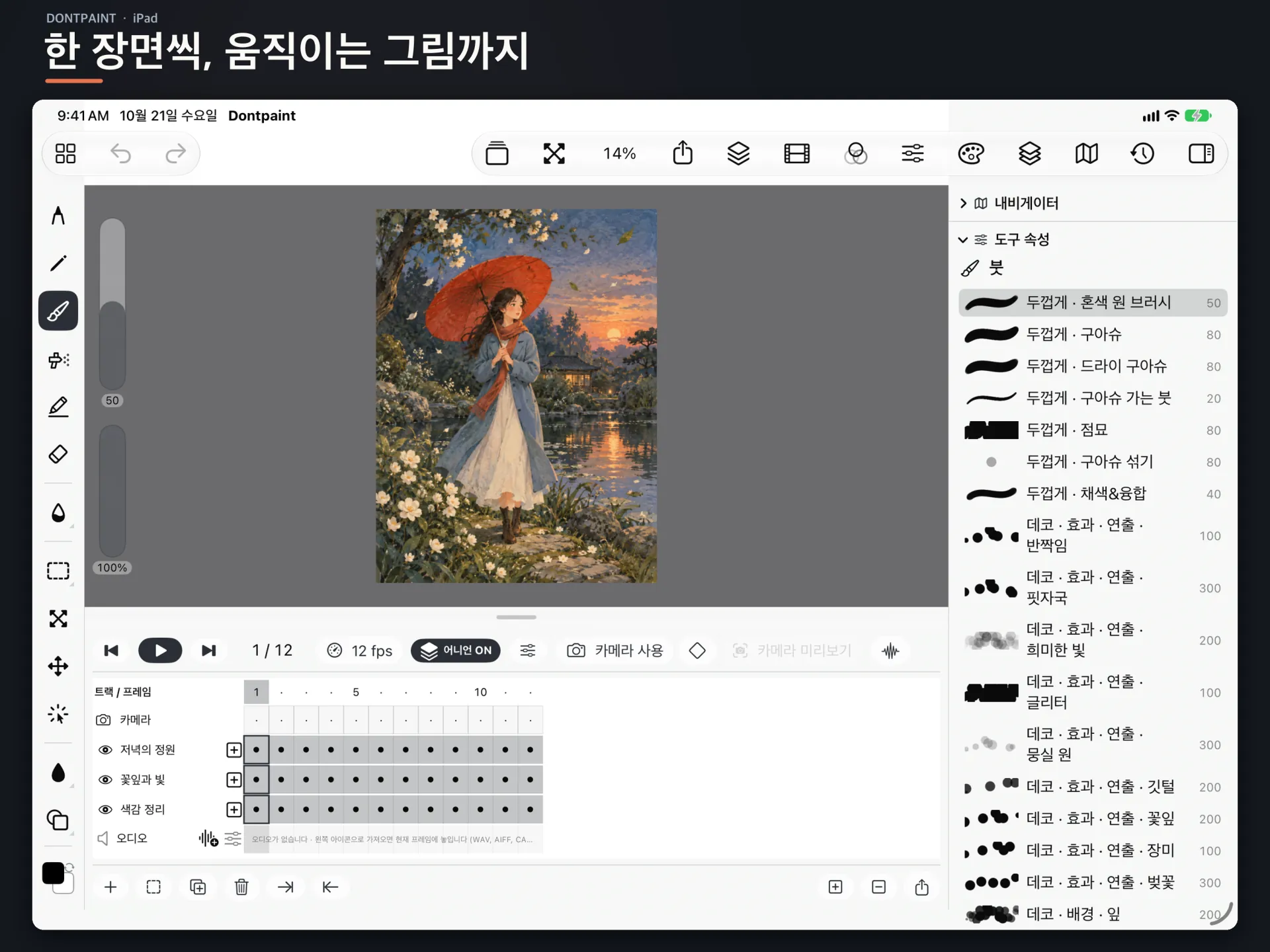Image resolution: width=1270 pixels, height=952 pixels.
Task: Adjust the brush size slider
Action: coord(112,304)
